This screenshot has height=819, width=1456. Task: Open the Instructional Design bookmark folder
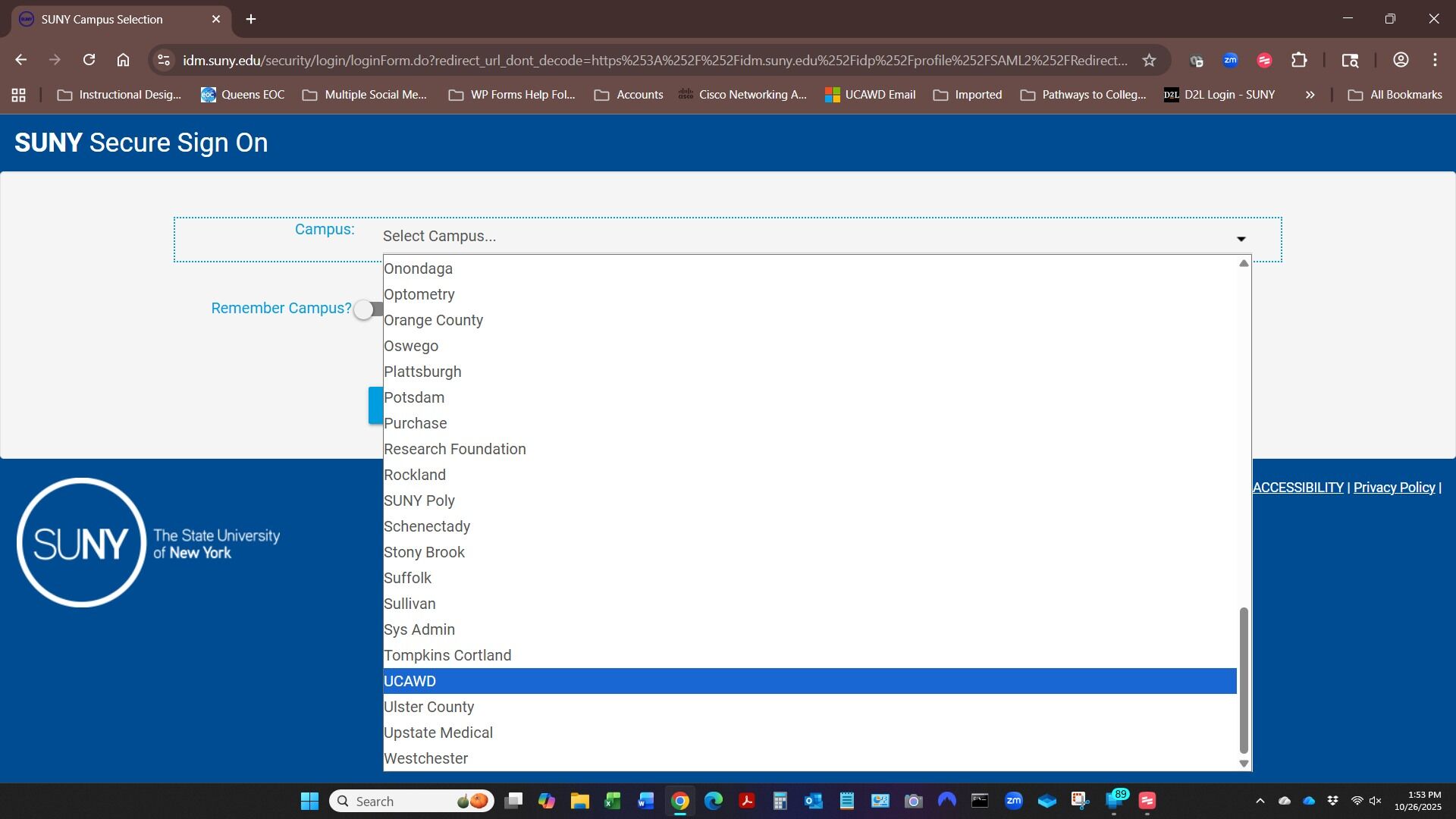click(x=119, y=95)
